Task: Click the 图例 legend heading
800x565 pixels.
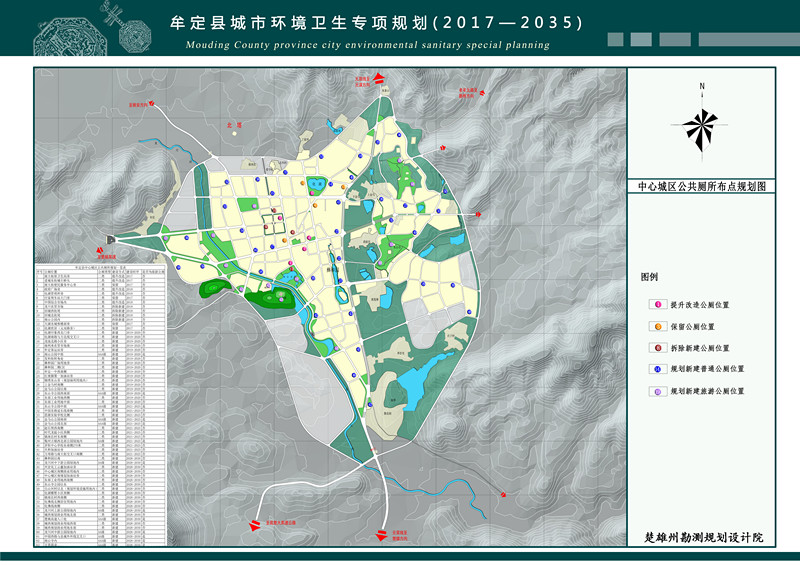Action: [650, 276]
